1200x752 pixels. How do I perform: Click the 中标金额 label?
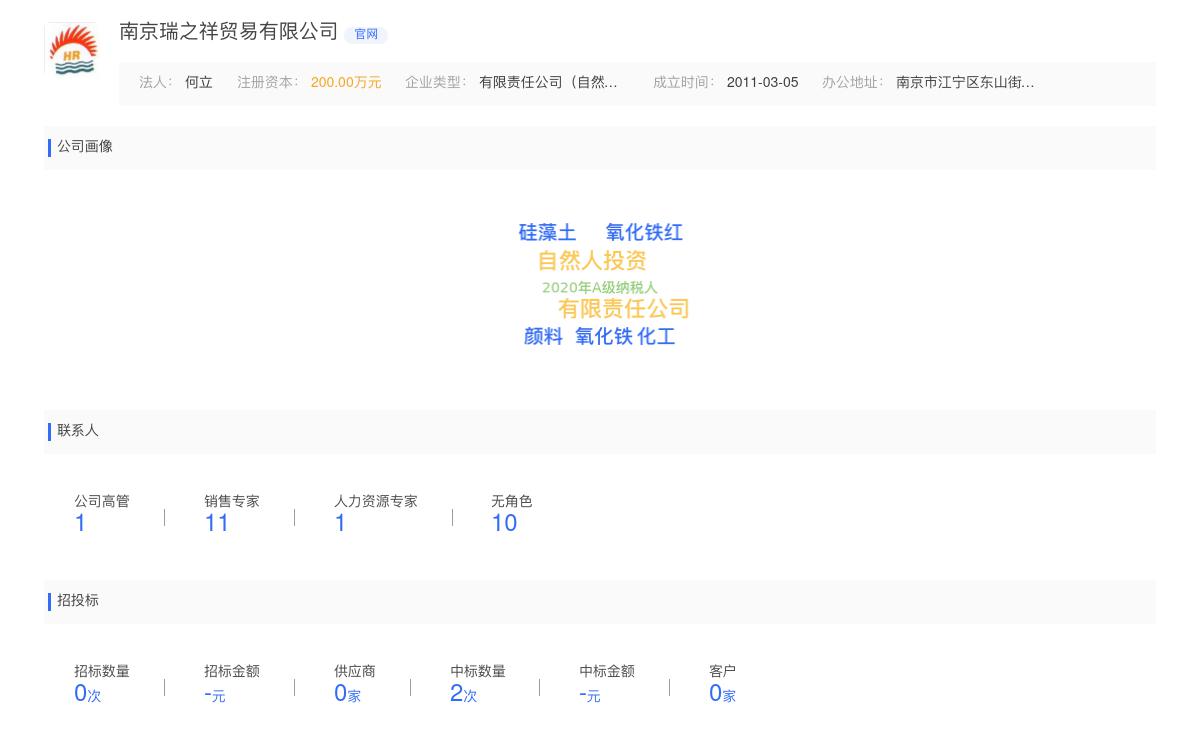[x=607, y=672]
